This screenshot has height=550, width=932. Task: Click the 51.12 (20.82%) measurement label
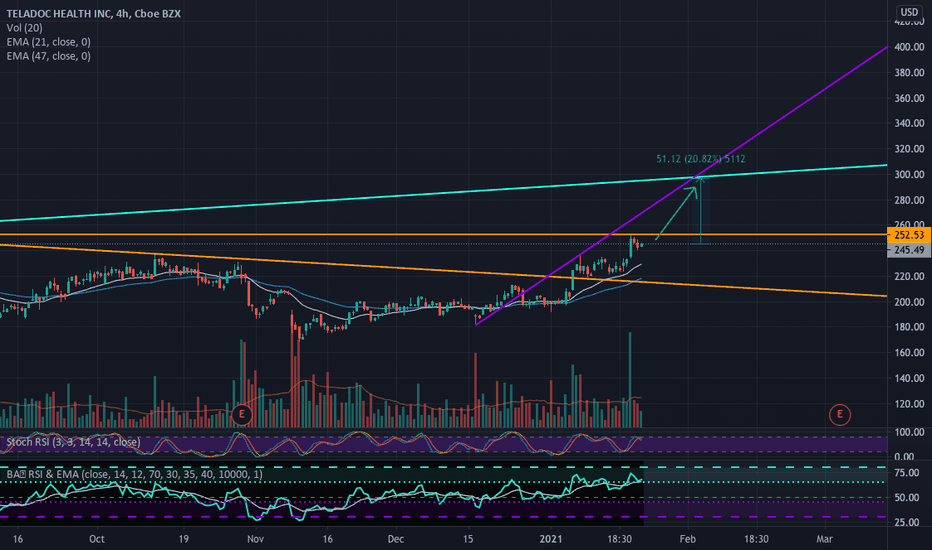coord(701,159)
